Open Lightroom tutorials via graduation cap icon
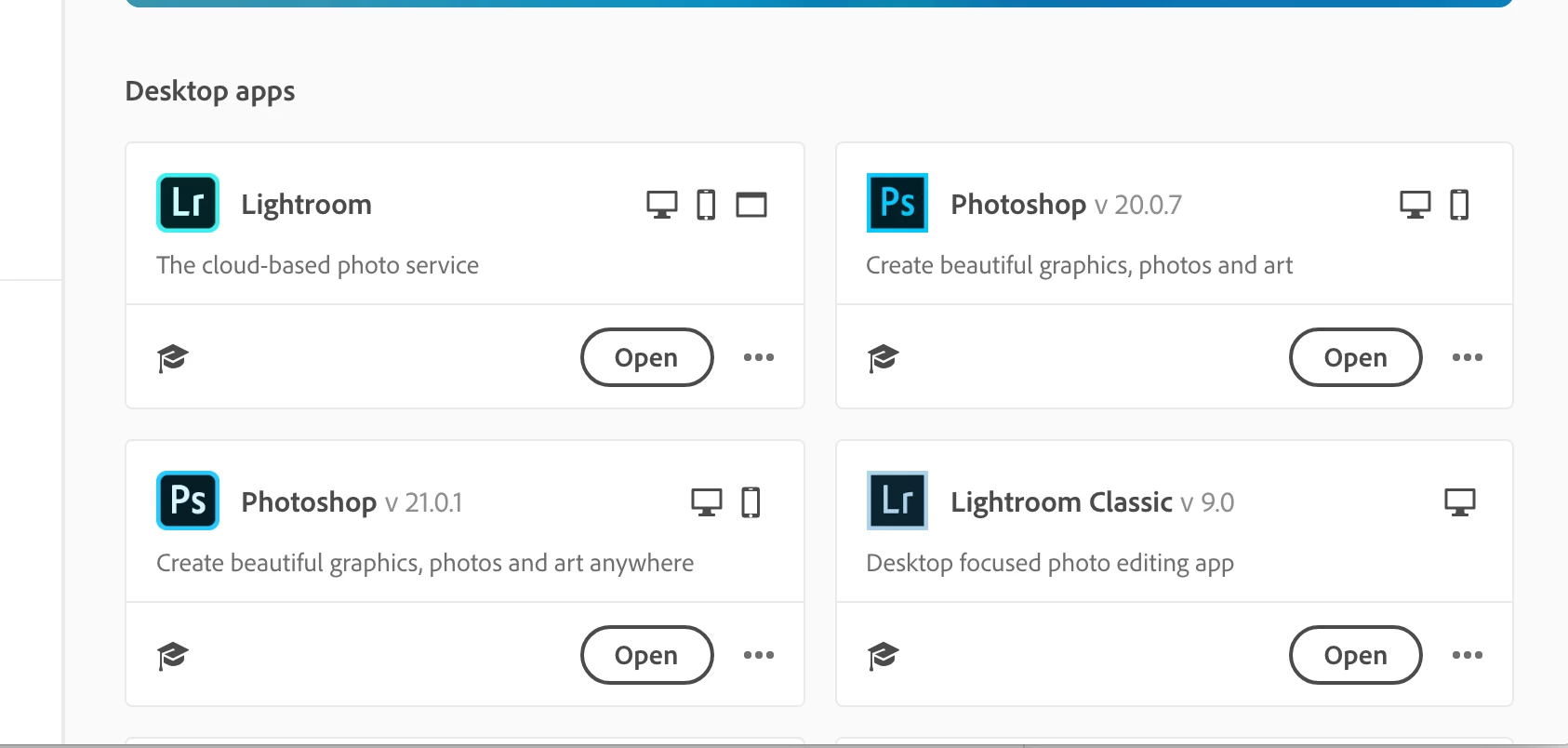 pos(173,357)
